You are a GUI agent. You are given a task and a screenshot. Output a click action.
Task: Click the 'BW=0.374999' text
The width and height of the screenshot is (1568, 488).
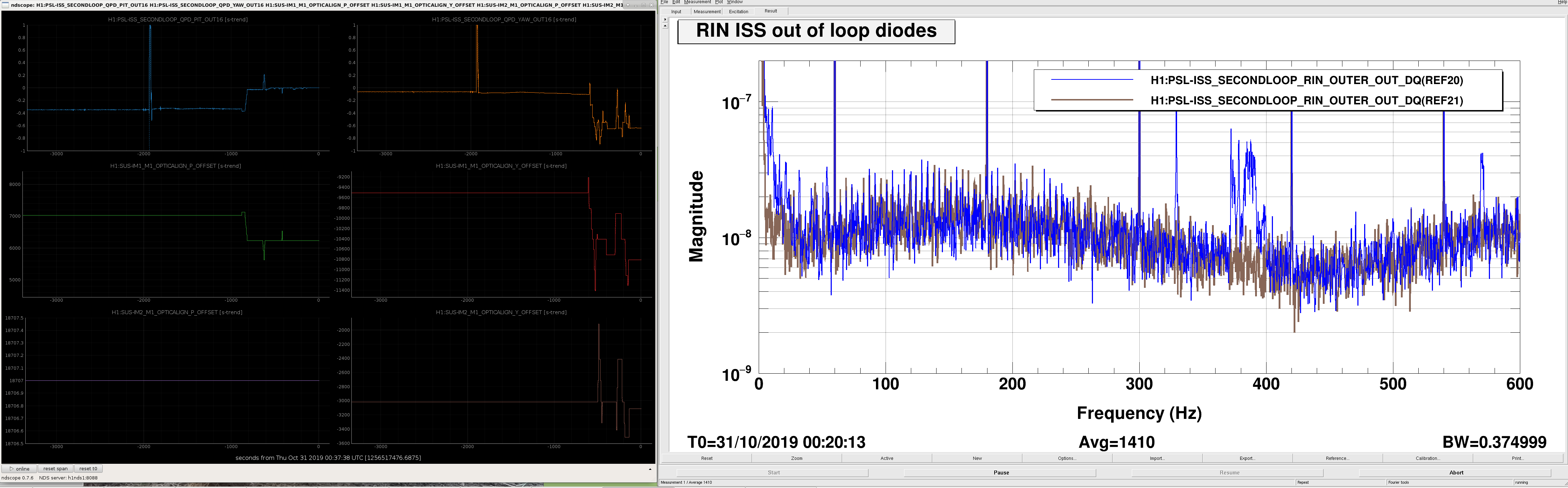[1494, 442]
